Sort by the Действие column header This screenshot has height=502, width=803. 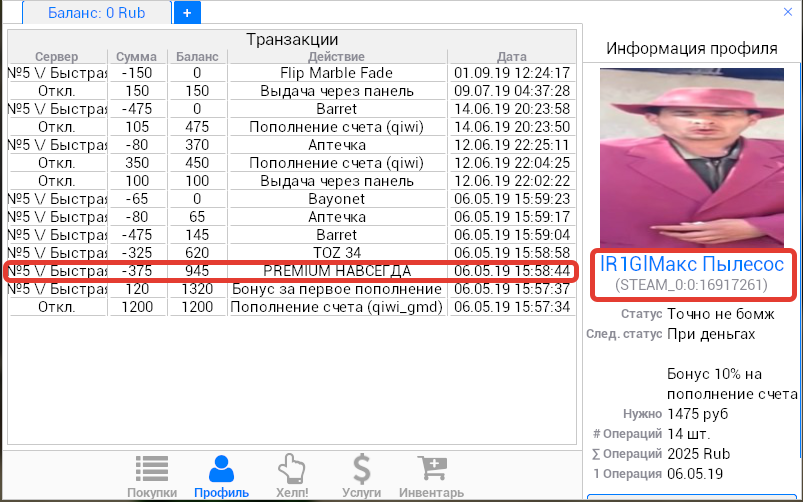pos(336,56)
